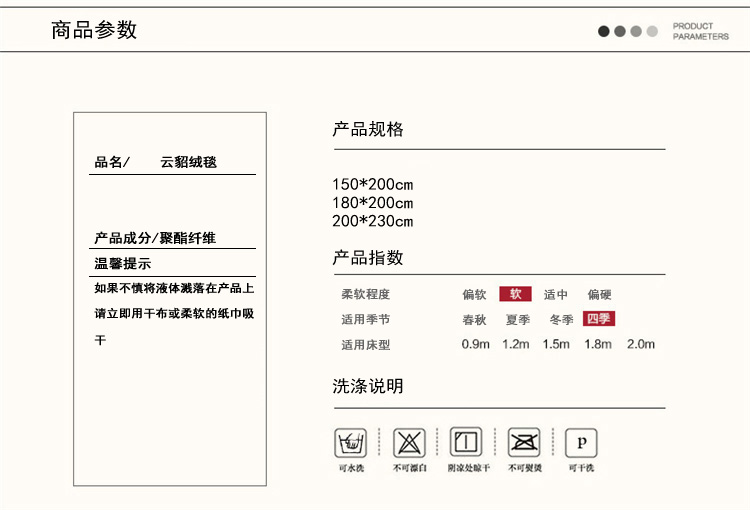The width and height of the screenshot is (750, 510).
Task: Click the washable (可水洗) washtub icon
Action: [x=351, y=441]
